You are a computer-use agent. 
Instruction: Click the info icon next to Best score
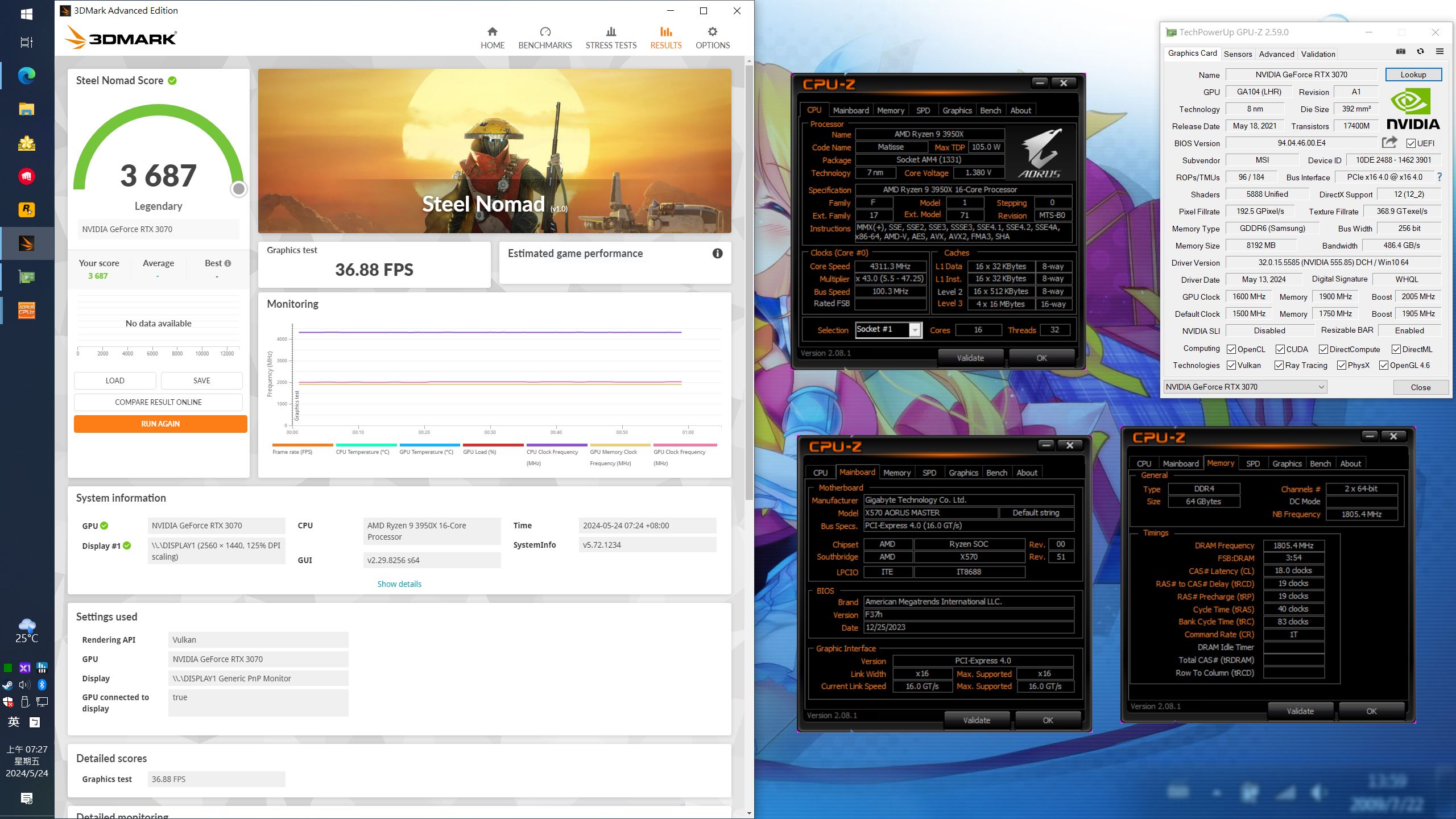pos(227,263)
